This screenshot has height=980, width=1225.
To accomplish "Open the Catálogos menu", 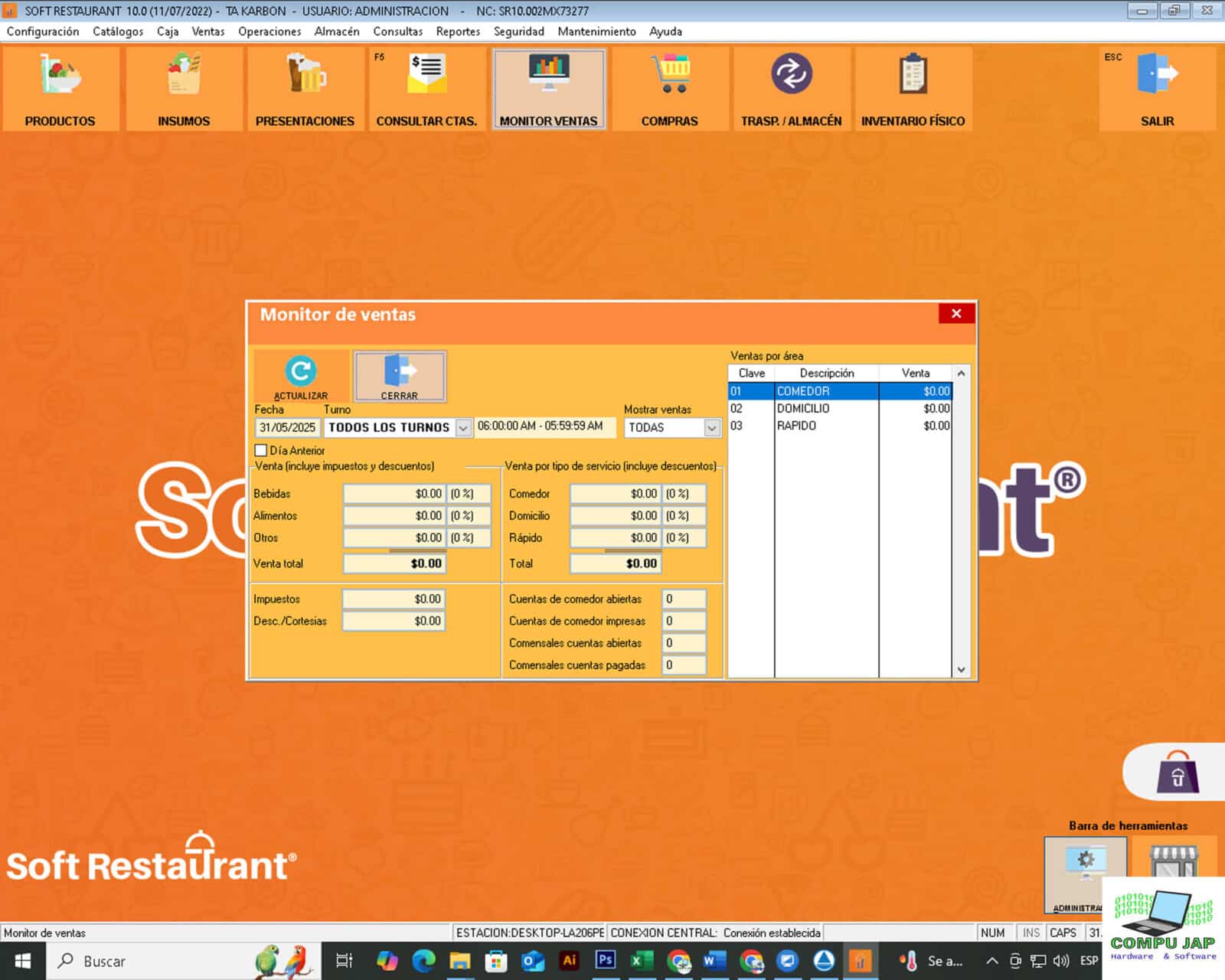I will click(118, 31).
